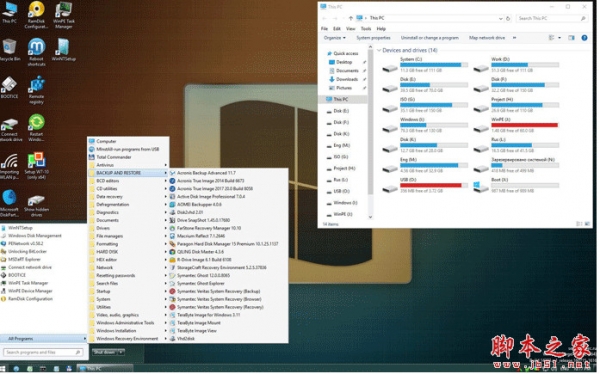
Task: Click the Shut down button
Action: click(104, 353)
